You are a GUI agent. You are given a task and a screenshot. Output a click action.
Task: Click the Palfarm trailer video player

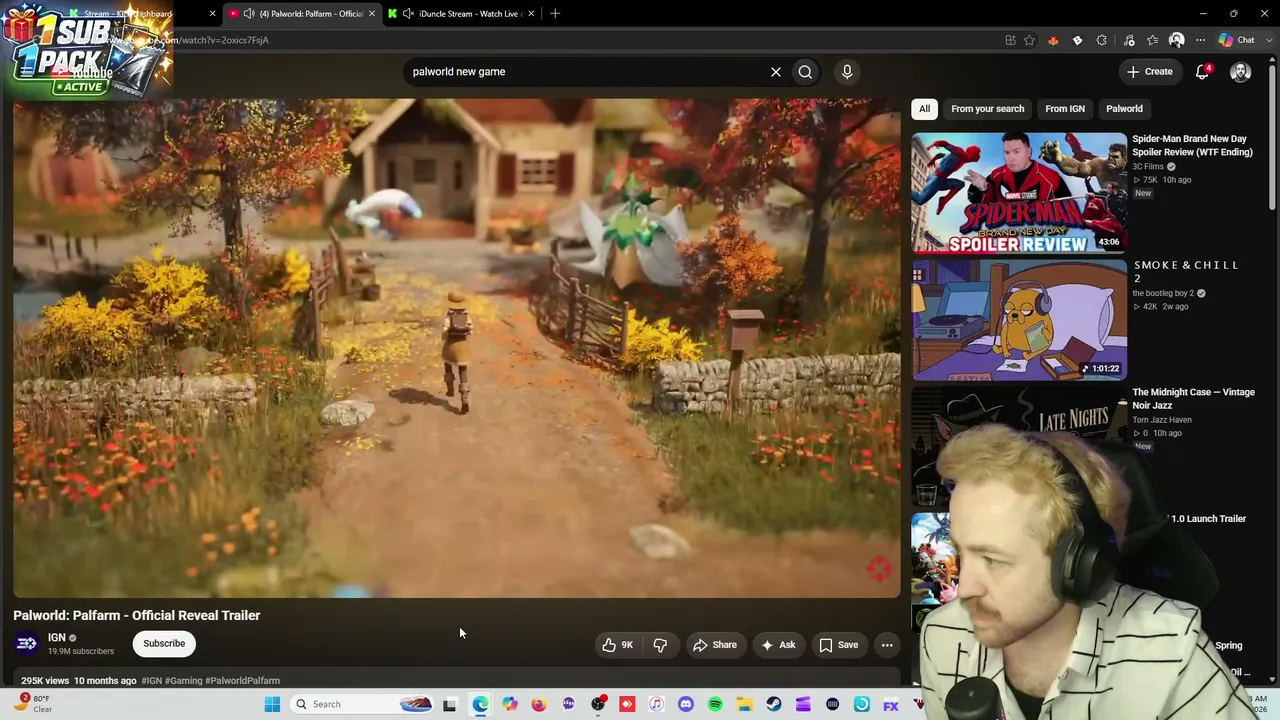(x=457, y=348)
